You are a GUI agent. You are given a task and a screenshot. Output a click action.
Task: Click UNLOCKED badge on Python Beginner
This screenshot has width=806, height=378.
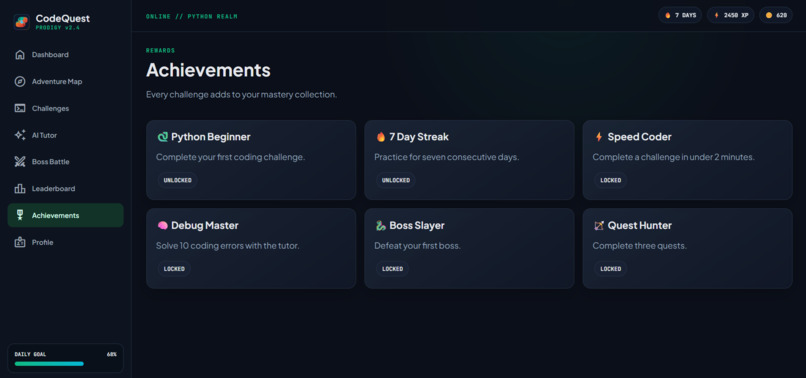pyautogui.click(x=177, y=181)
